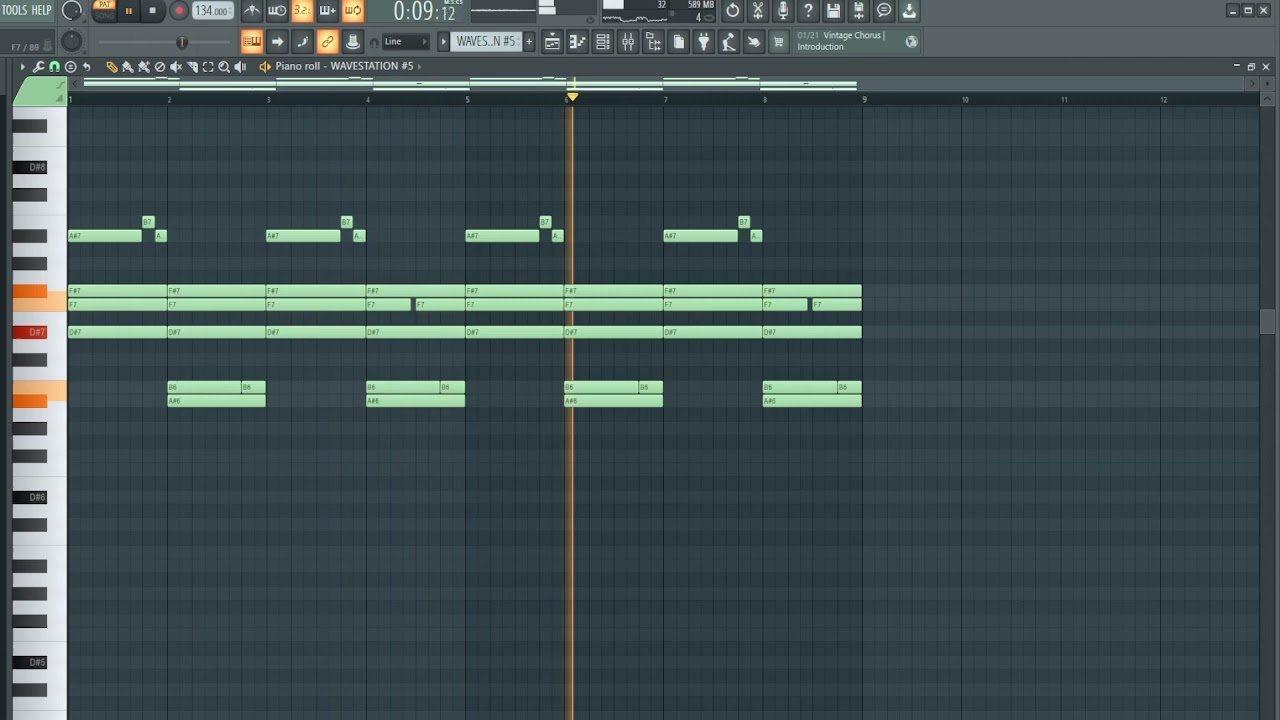Select the Slice tool

coord(192,67)
